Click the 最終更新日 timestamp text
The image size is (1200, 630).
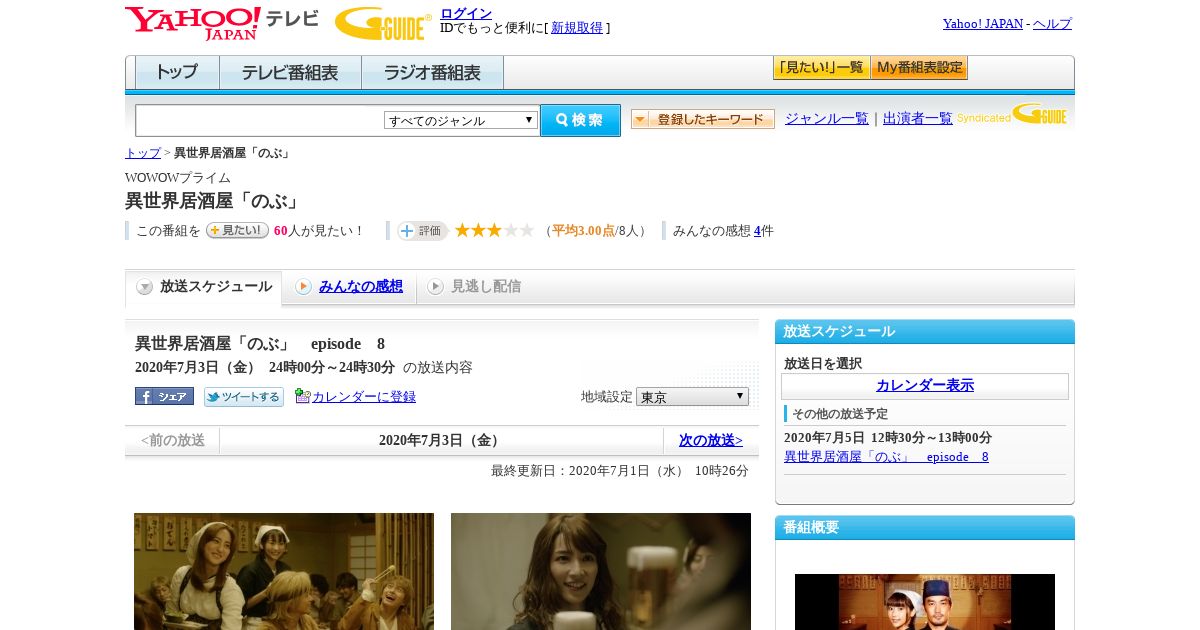[620, 471]
